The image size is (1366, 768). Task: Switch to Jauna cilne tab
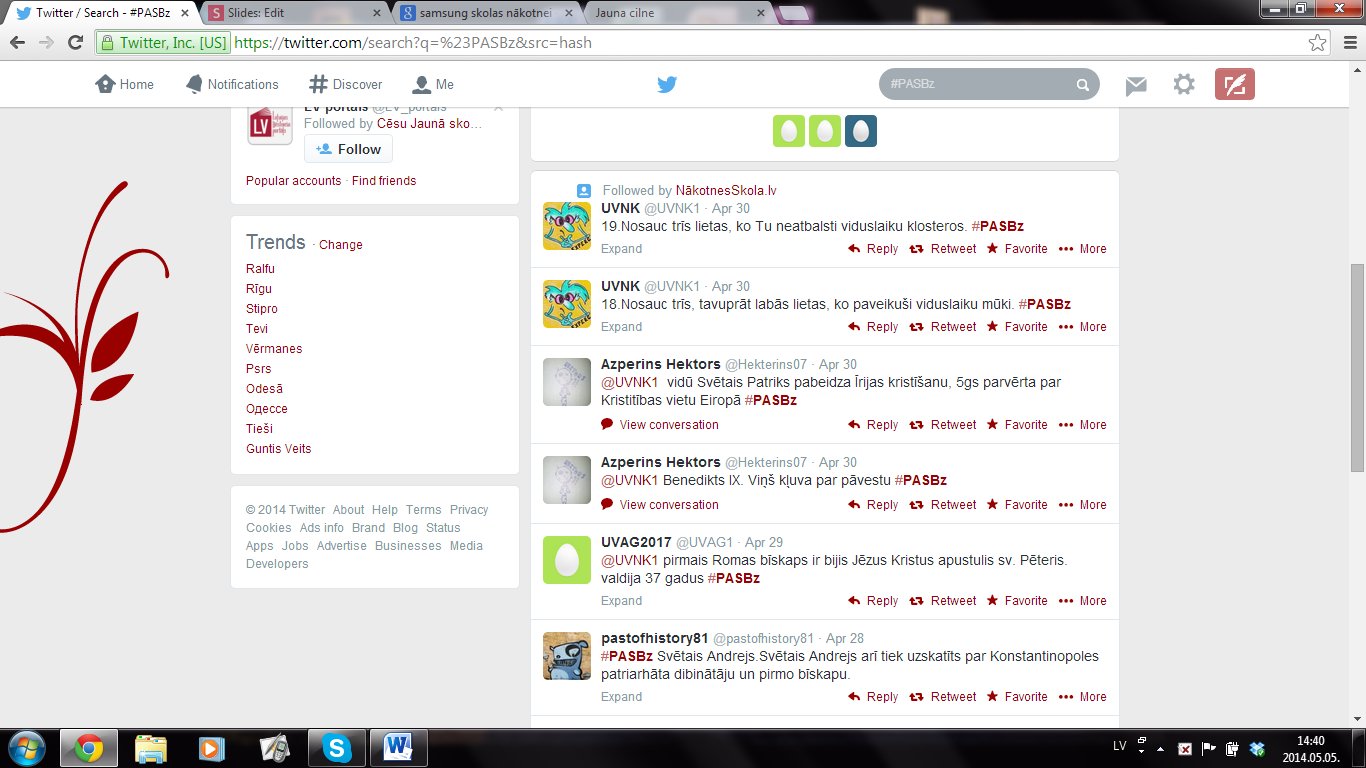(x=678, y=13)
